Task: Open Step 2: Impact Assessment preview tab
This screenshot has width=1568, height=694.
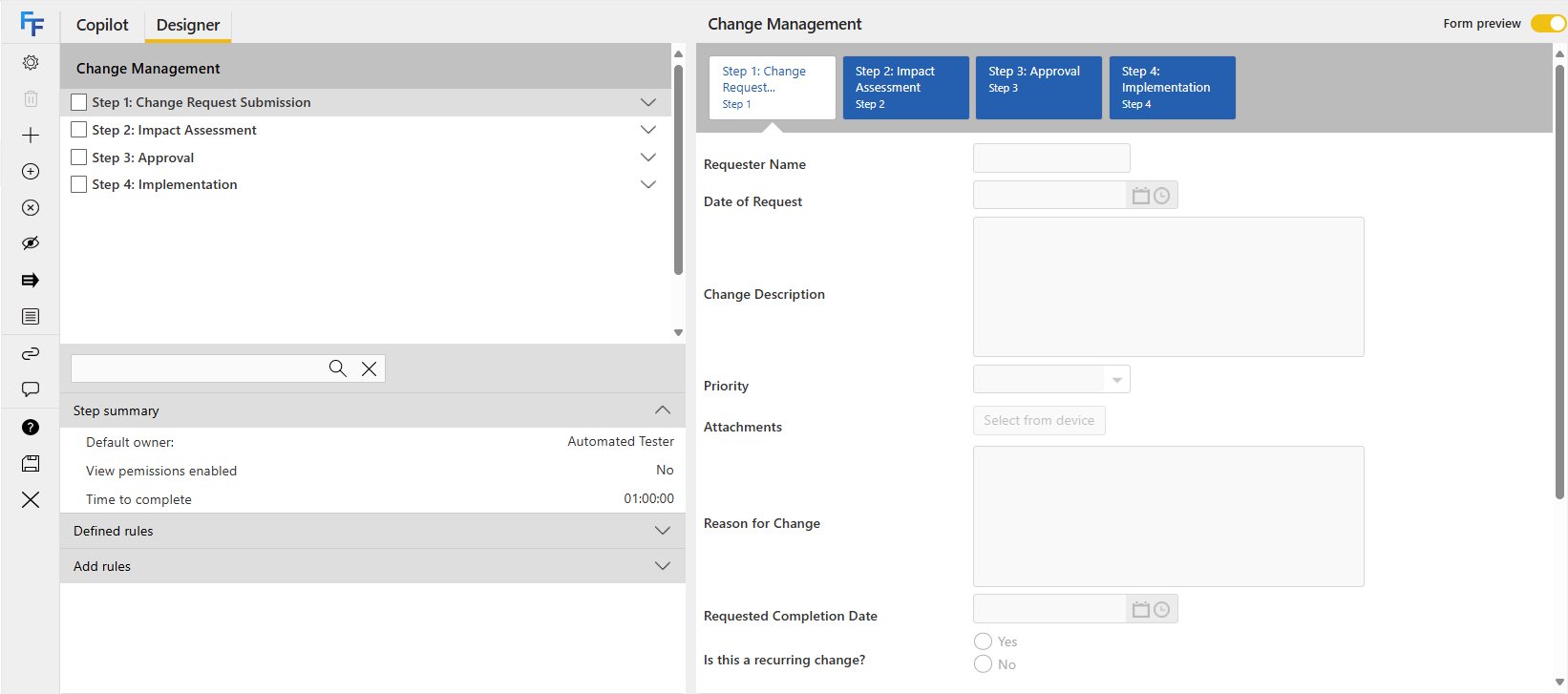Action: 905,88
